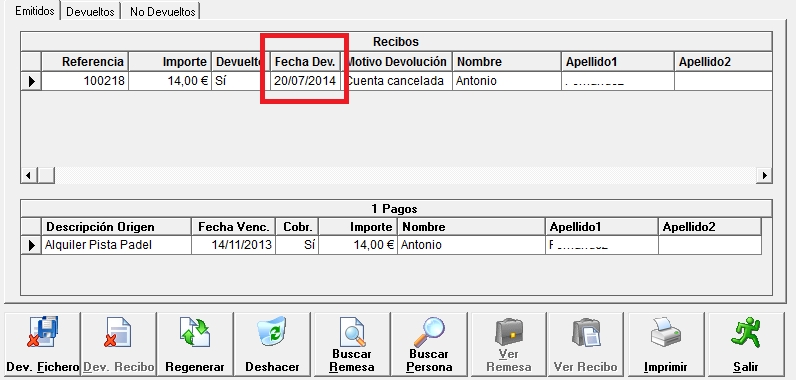Click the Deshacer recycle bin button
The image size is (799, 380).
click(x=272, y=344)
